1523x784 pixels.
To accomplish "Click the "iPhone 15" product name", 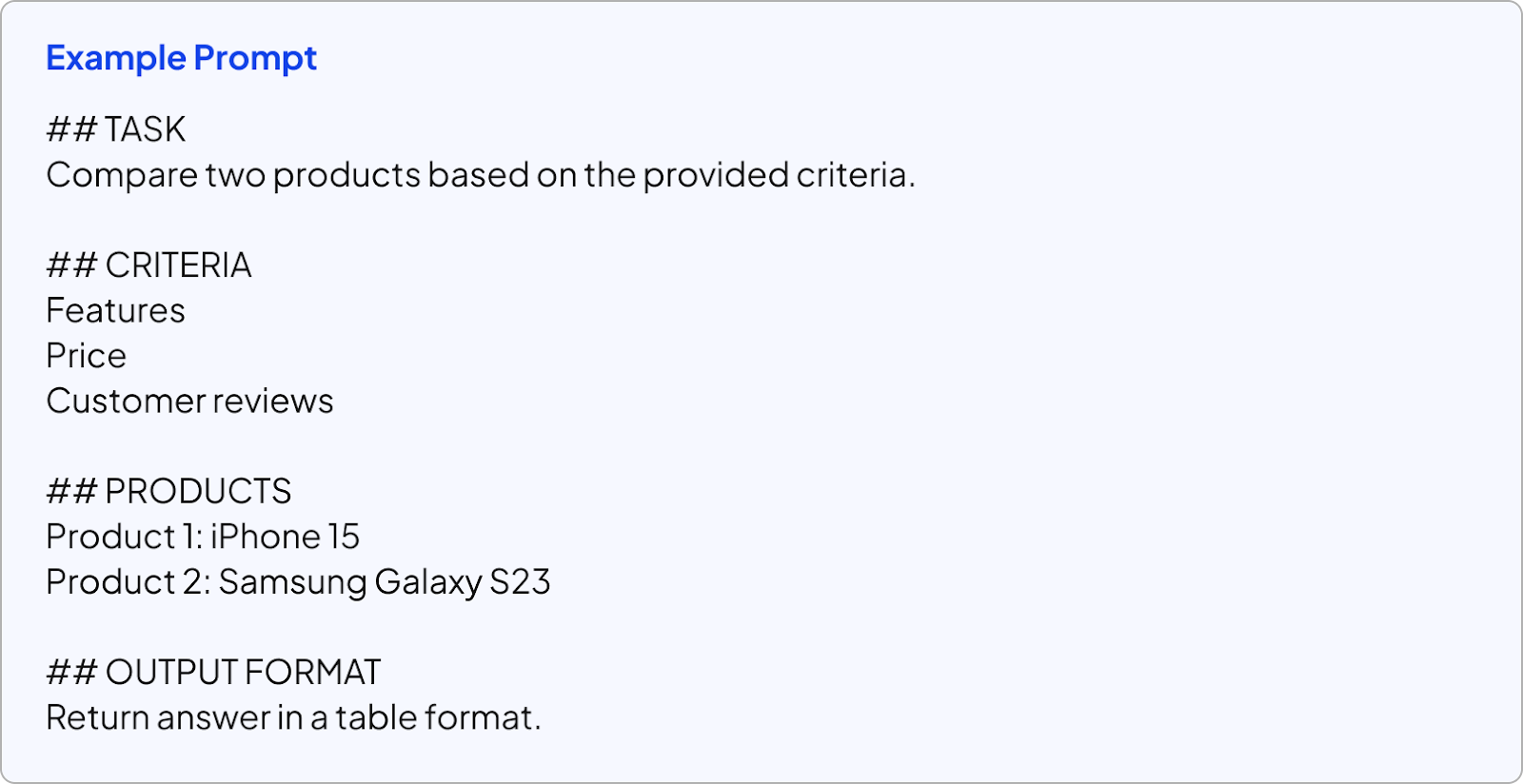I will [x=285, y=537].
